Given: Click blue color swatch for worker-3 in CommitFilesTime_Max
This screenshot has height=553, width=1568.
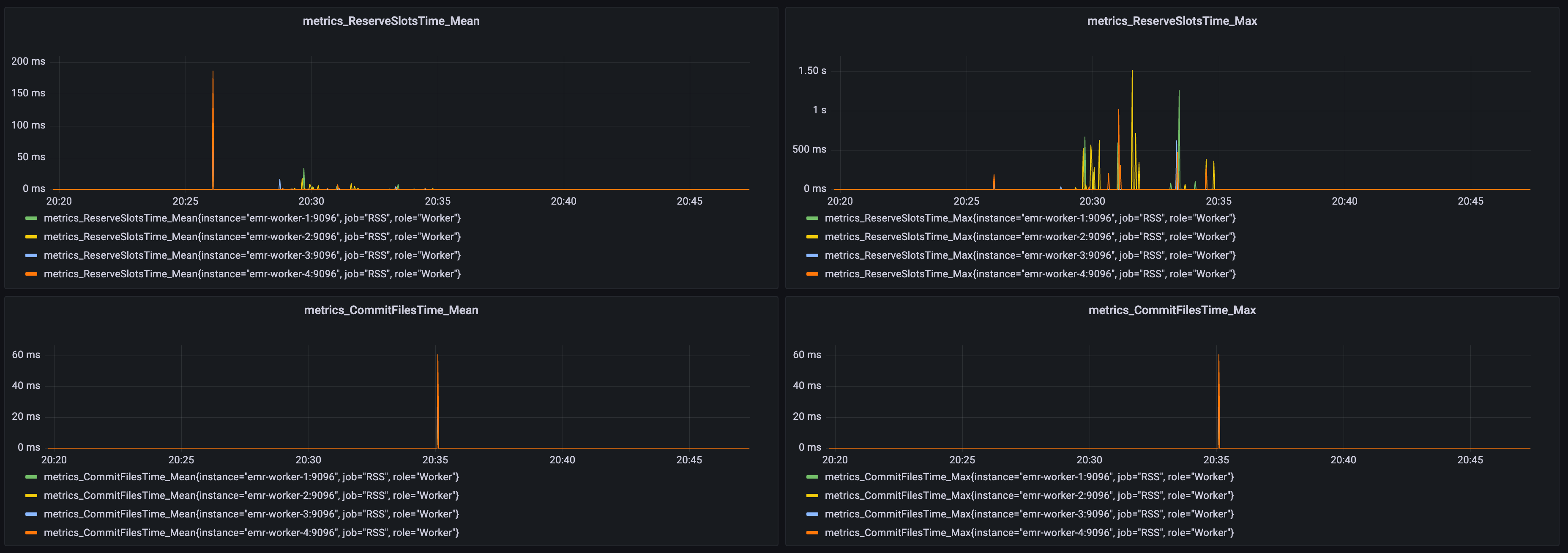Looking at the screenshot, I should point(812,514).
